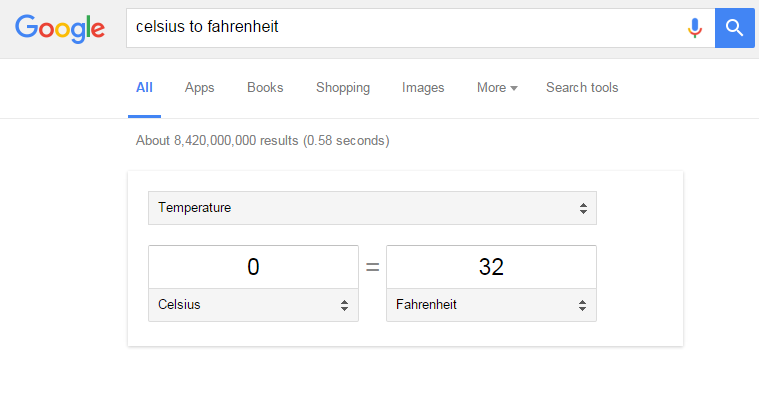This screenshot has width=759, height=400.
Task: Open the Books tab
Action: point(265,87)
